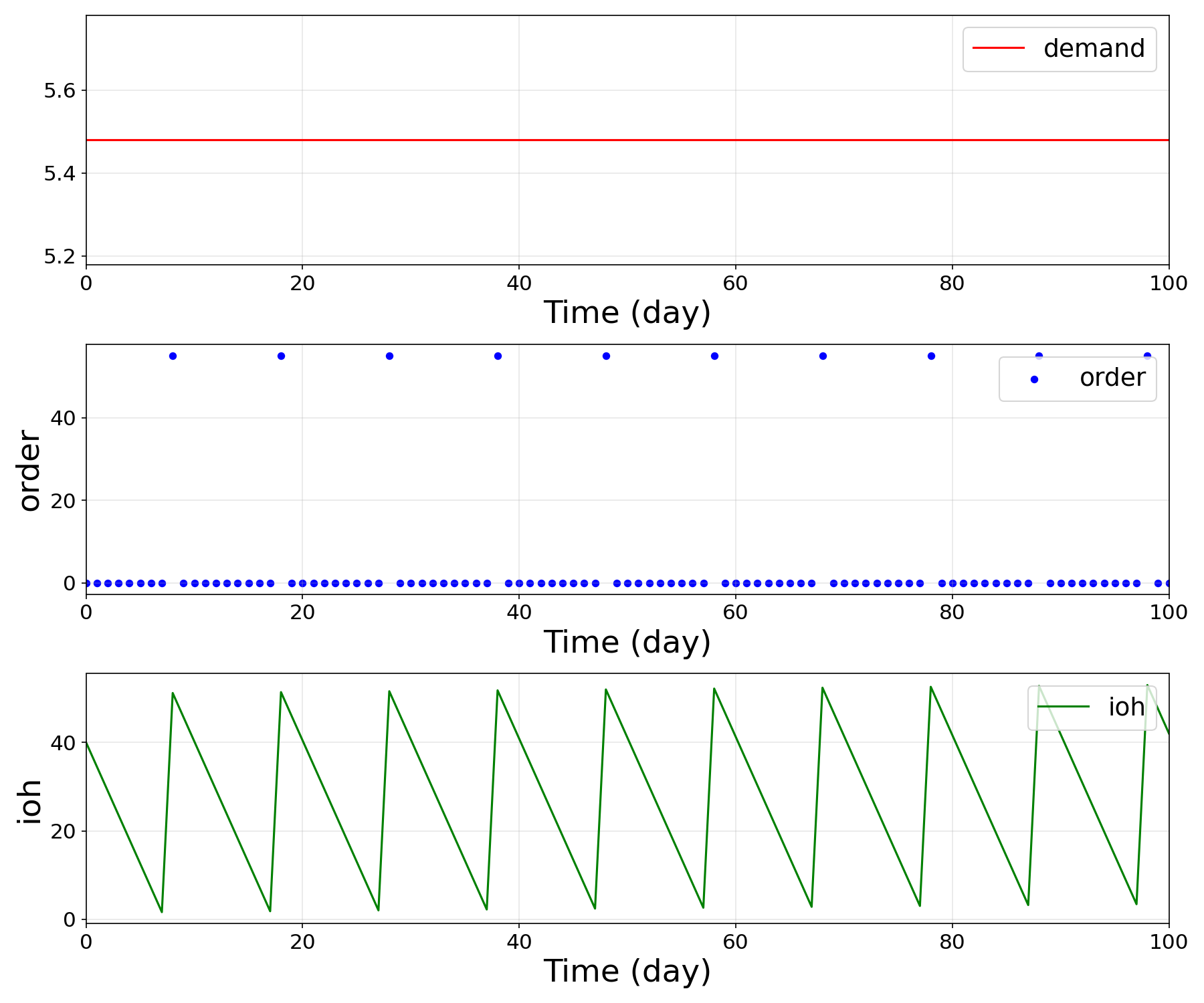
Task: Click the red demand line at day 60
Action: [x=736, y=140]
